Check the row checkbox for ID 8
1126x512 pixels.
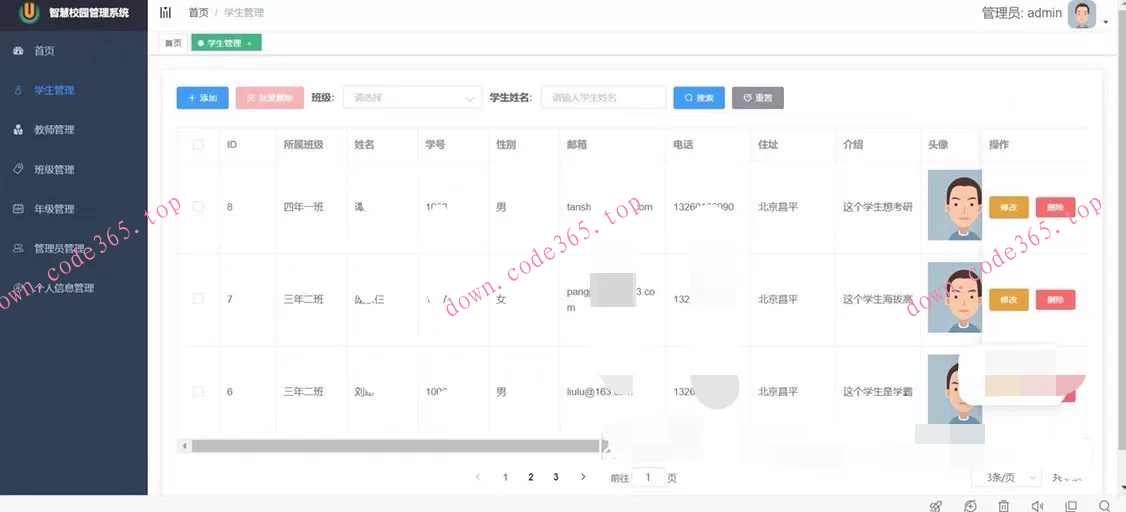pos(198,207)
